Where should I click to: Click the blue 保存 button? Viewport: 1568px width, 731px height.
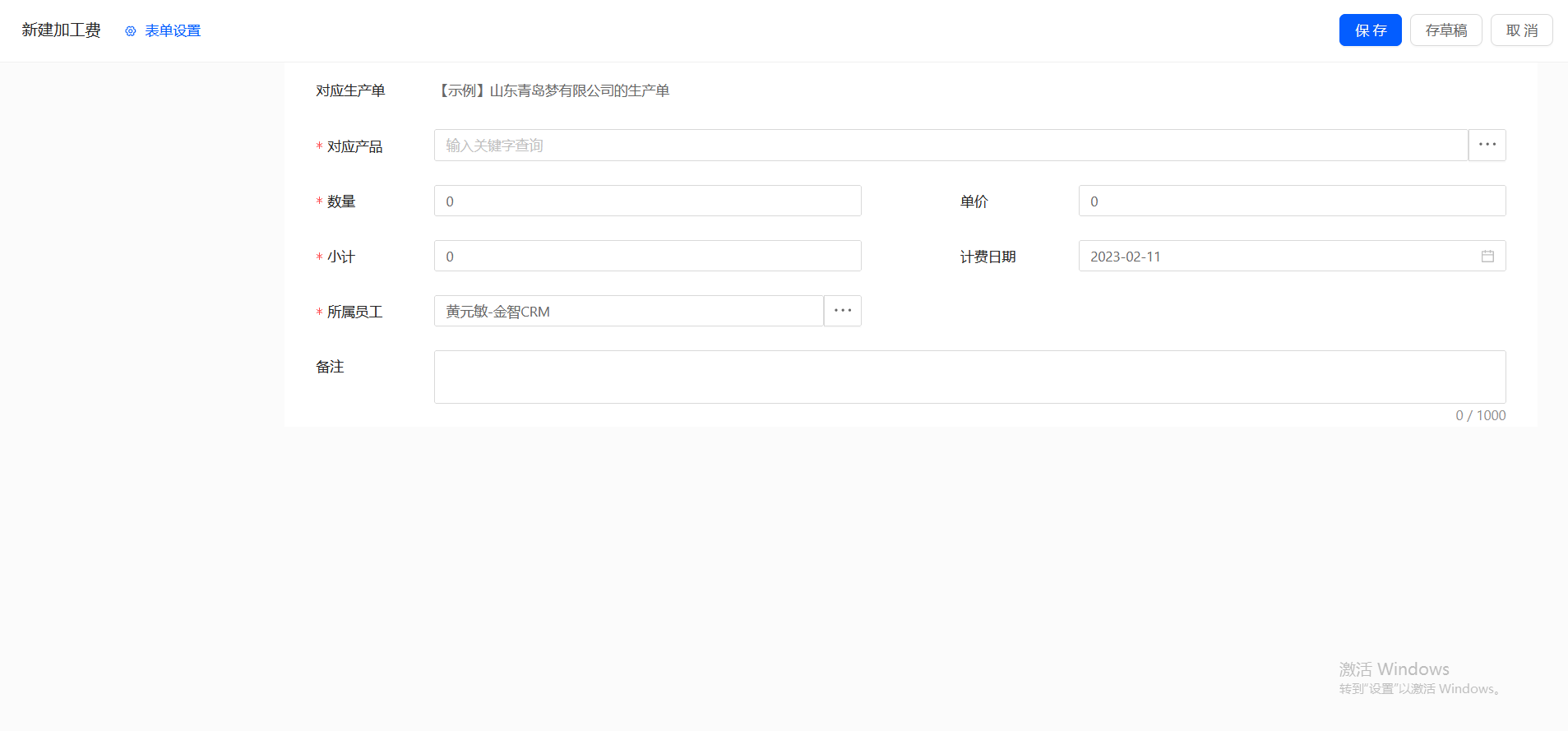(x=1370, y=30)
